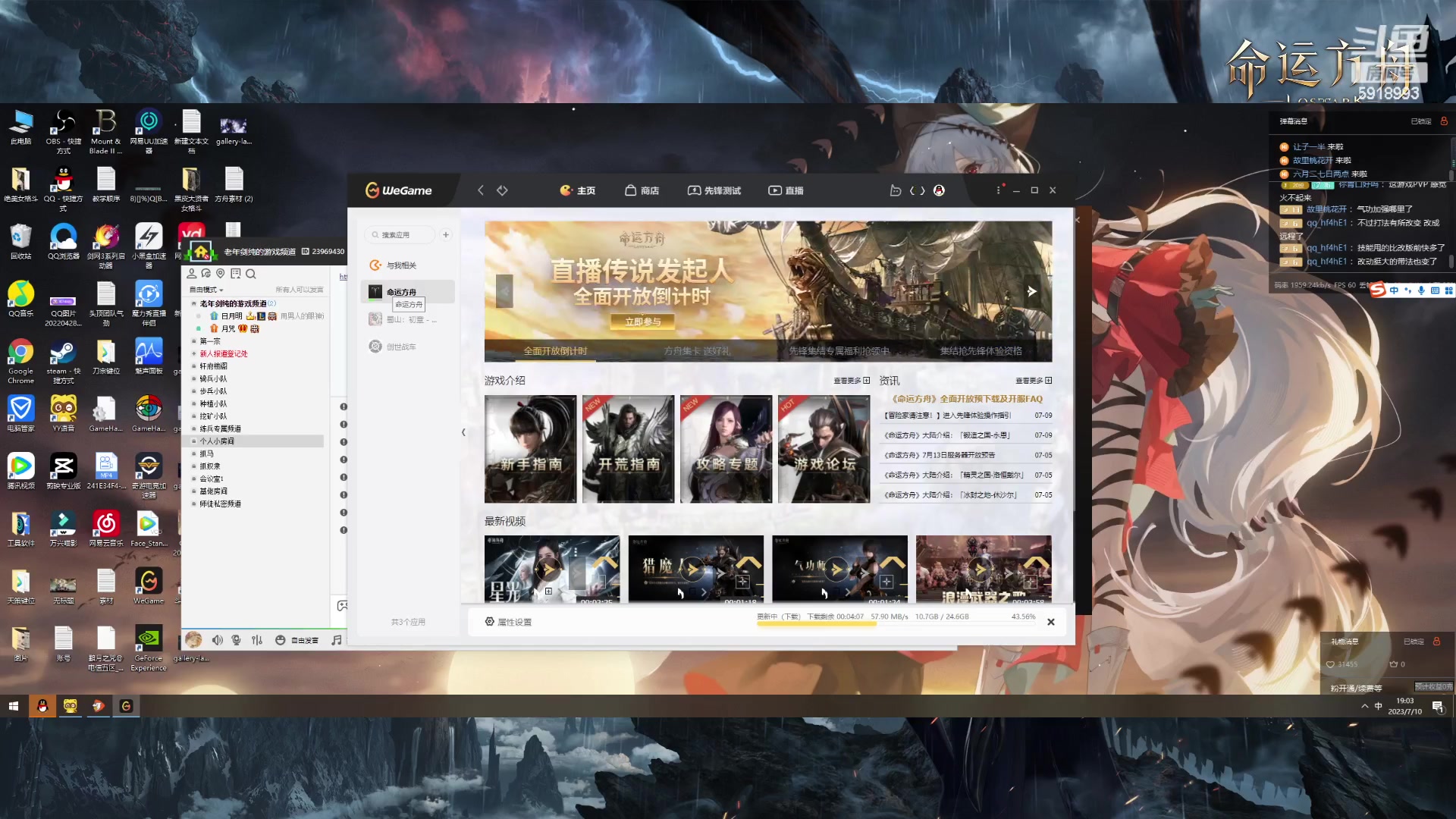Open the YY audio mixer sliders icon
1456x819 pixels.
click(x=257, y=640)
